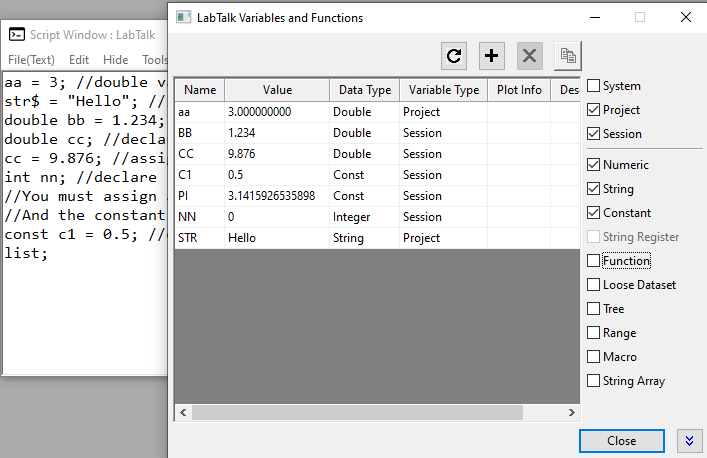This screenshot has width=707, height=458.
Task: Toggle the Function checkbox
Action: tap(594, 261)
